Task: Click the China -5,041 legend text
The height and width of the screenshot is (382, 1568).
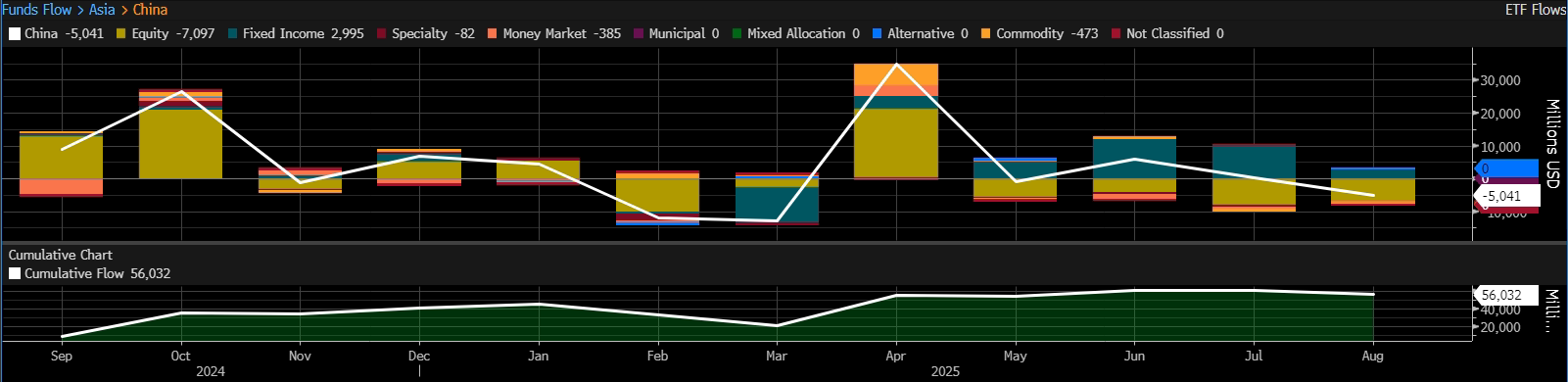Action: click(64, 33)
